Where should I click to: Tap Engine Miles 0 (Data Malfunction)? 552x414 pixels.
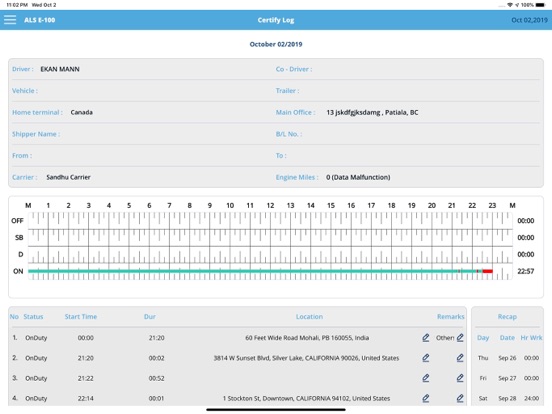pyautogui.click(x=358, y=177)
